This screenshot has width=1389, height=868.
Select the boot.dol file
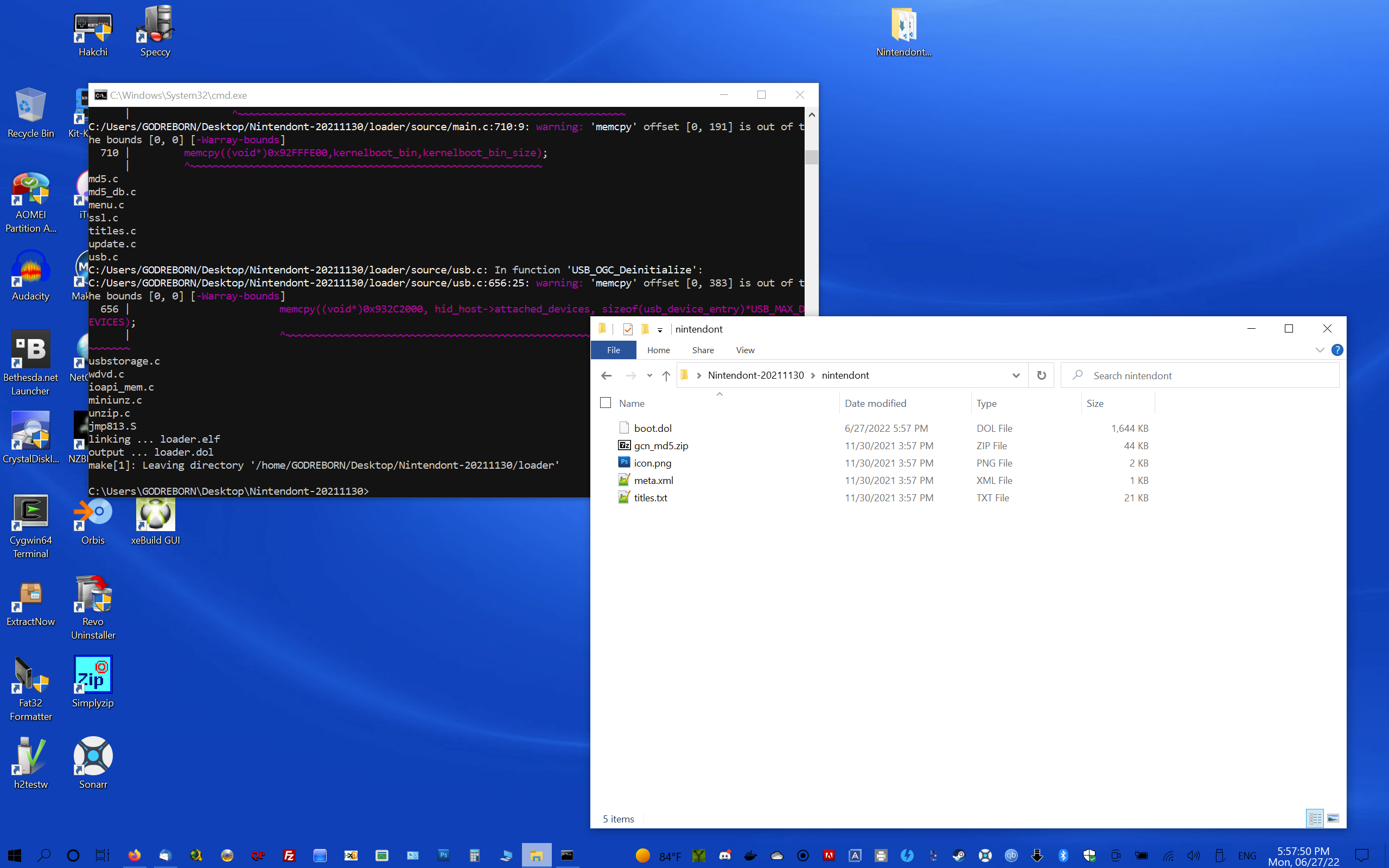pos(653,428)
